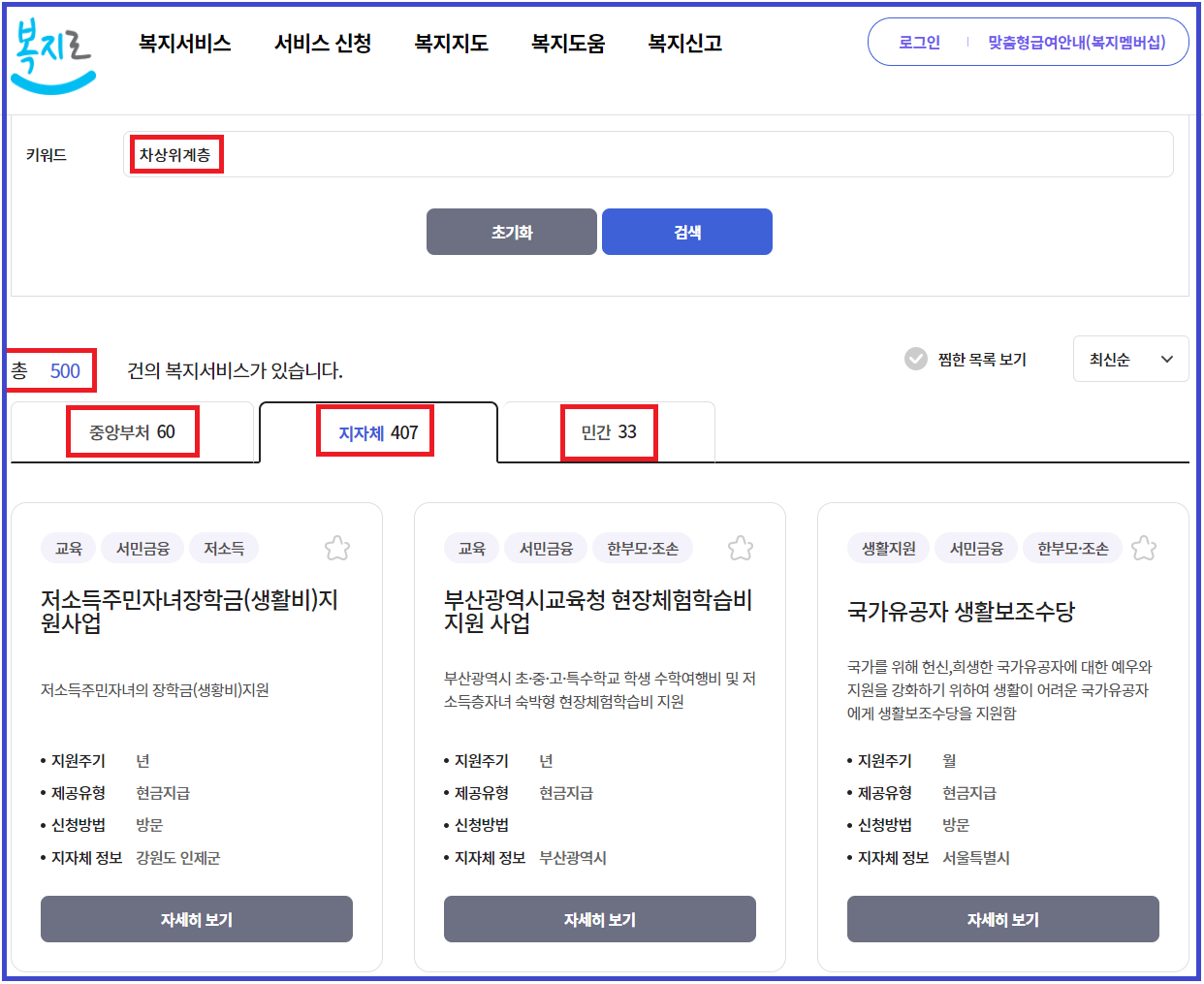Open the 복지서비스 menu
Image resolution: width=1204 pixels, height=984 pixels.
(184, 43)
